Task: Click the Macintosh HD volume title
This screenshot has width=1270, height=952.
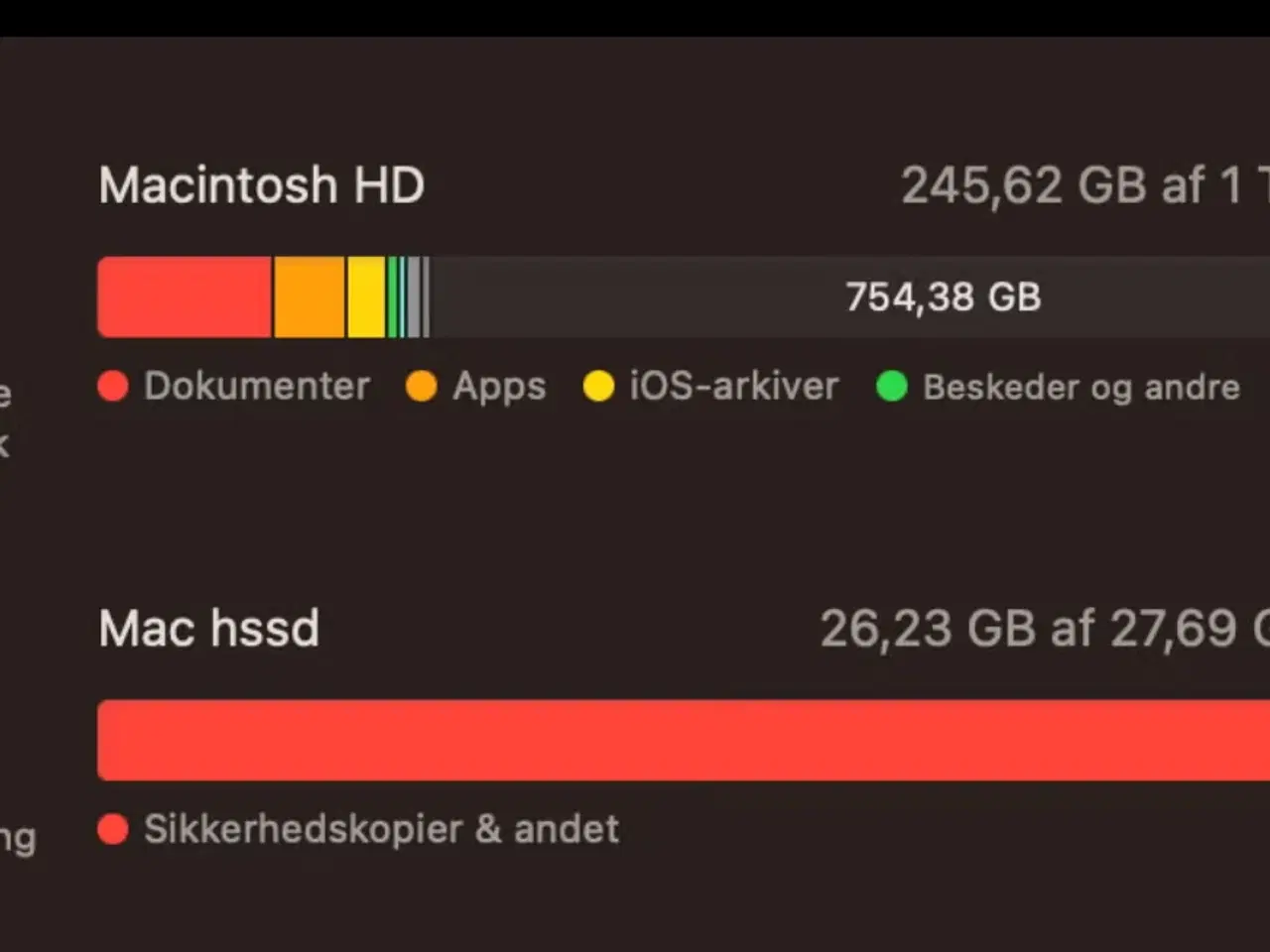Action: click(x=262, y=185)
